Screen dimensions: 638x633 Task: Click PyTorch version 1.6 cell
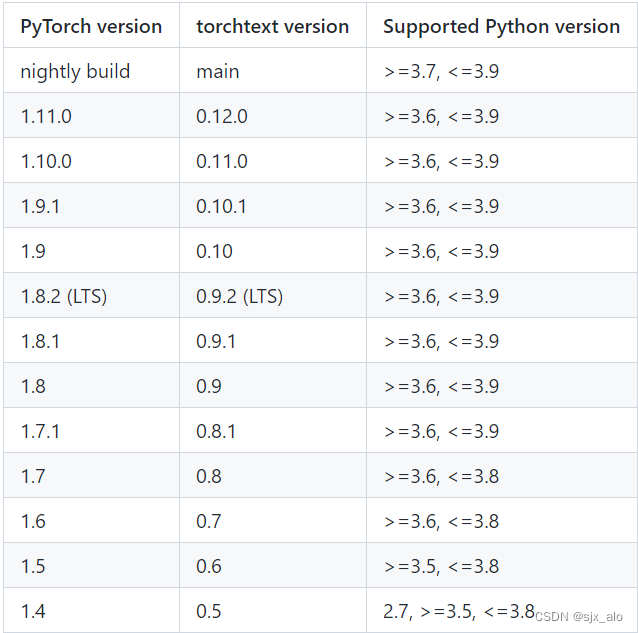point(33,522)
